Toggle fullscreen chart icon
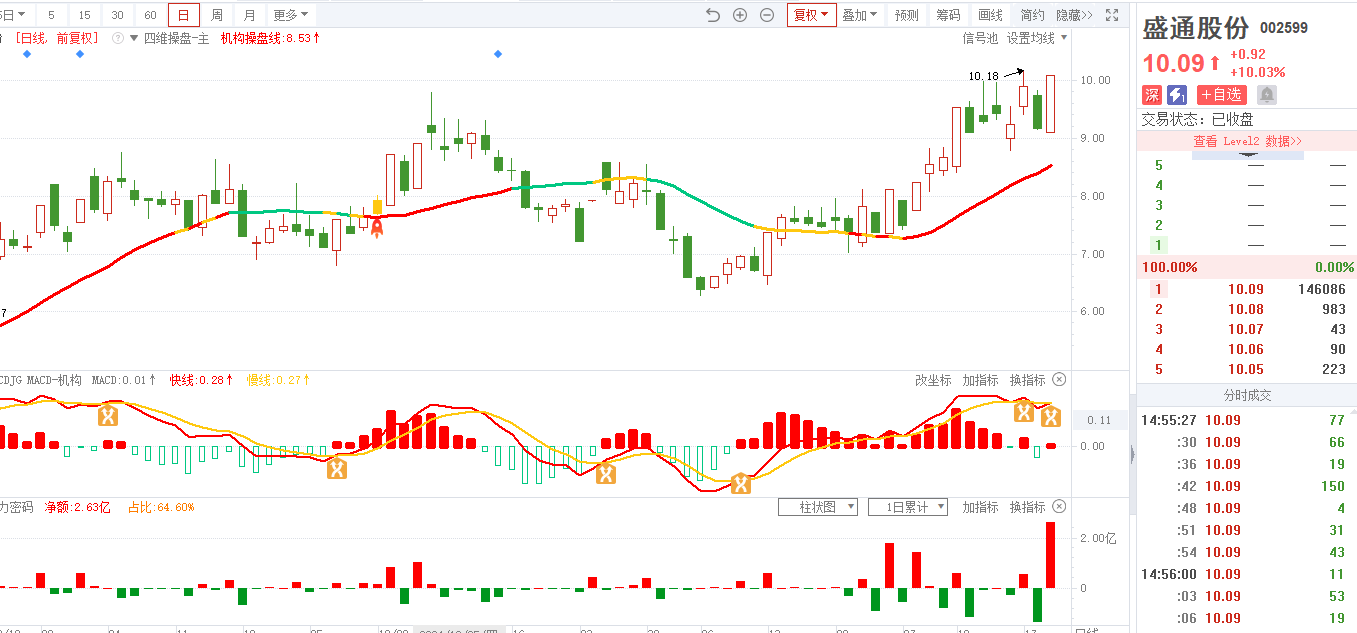This screenshot has height=633, width=1357. pos(1114,15)
